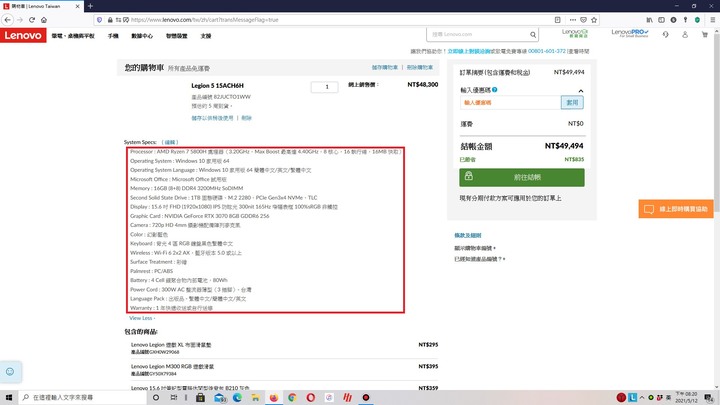Screen dimensions: 720x405
Task: Click 儲存以供稍後使用 save-for-later link
Action: pos(212,118)
